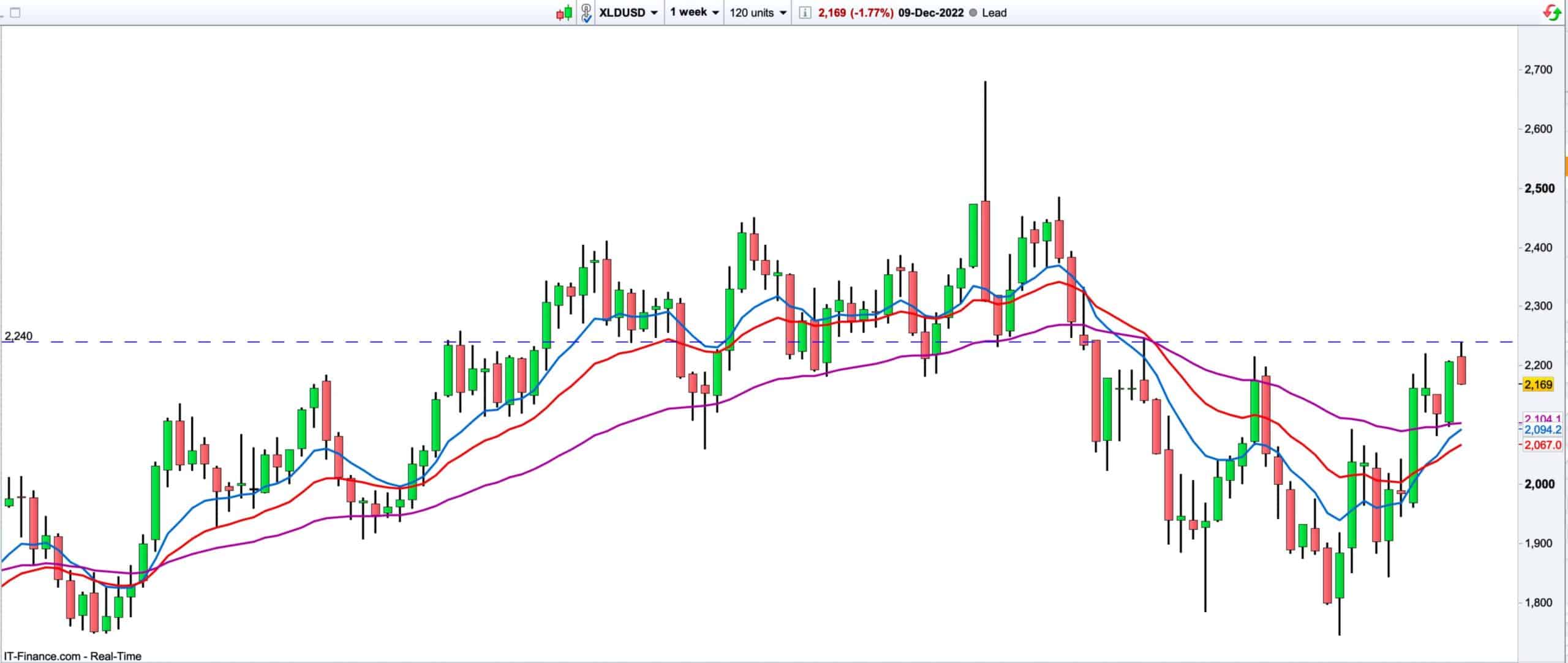Select the 2,240 horizontal line label
Screen dimensions: 1568x663
click(18, 336)
